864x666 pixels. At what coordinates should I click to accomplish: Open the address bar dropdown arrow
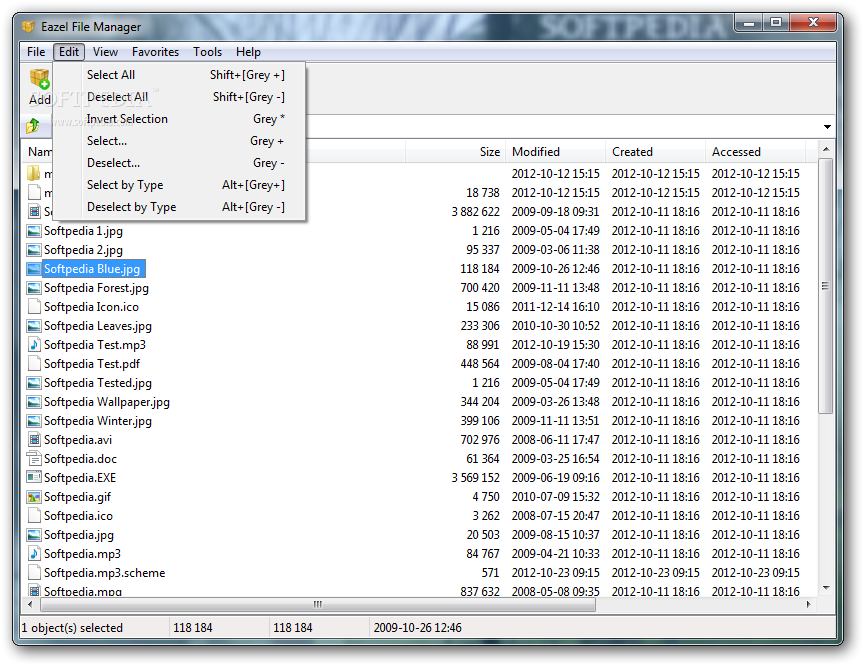click(827, 127)
